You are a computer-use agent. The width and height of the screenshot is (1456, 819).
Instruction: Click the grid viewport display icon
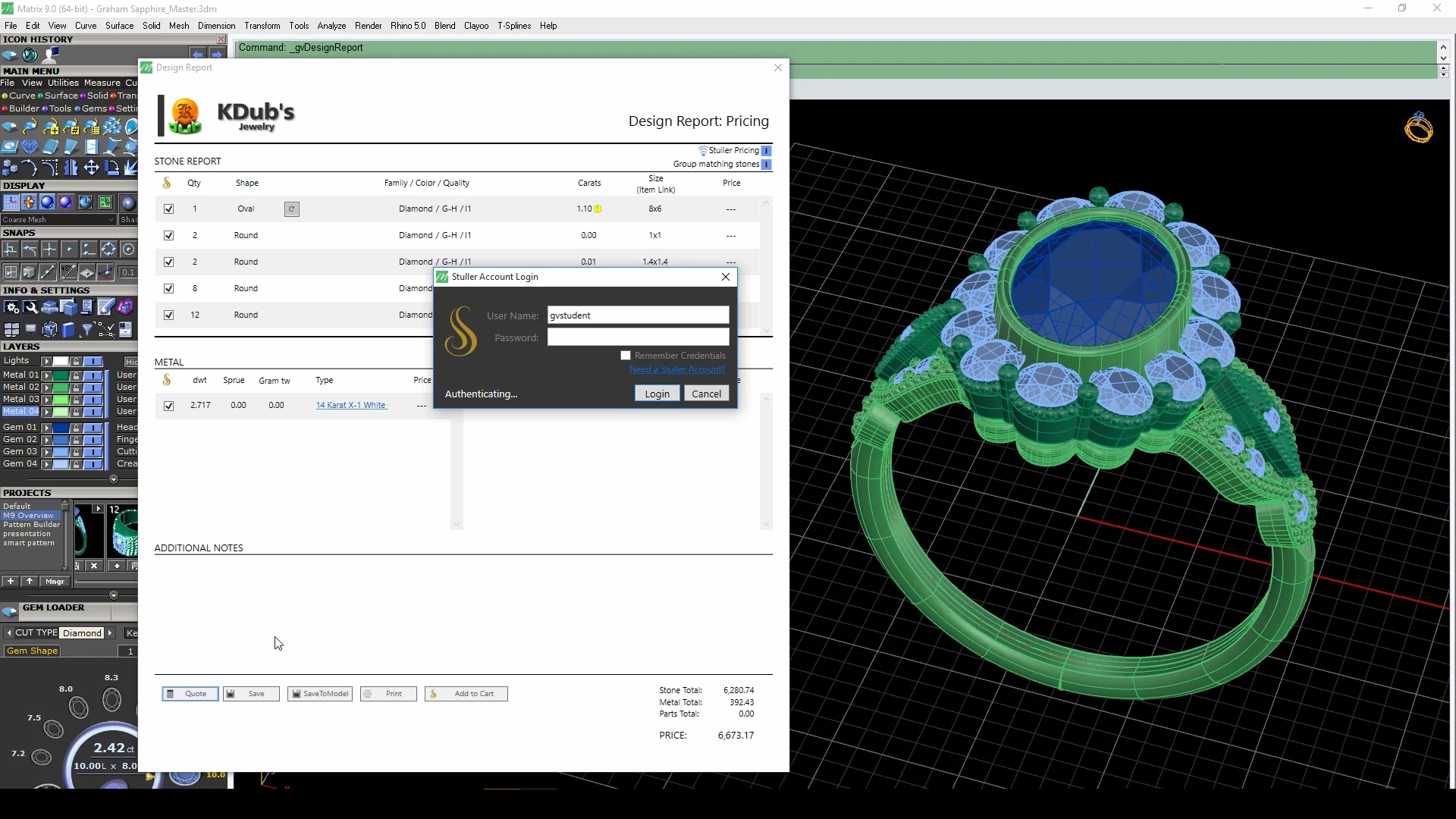coord(11,202)
